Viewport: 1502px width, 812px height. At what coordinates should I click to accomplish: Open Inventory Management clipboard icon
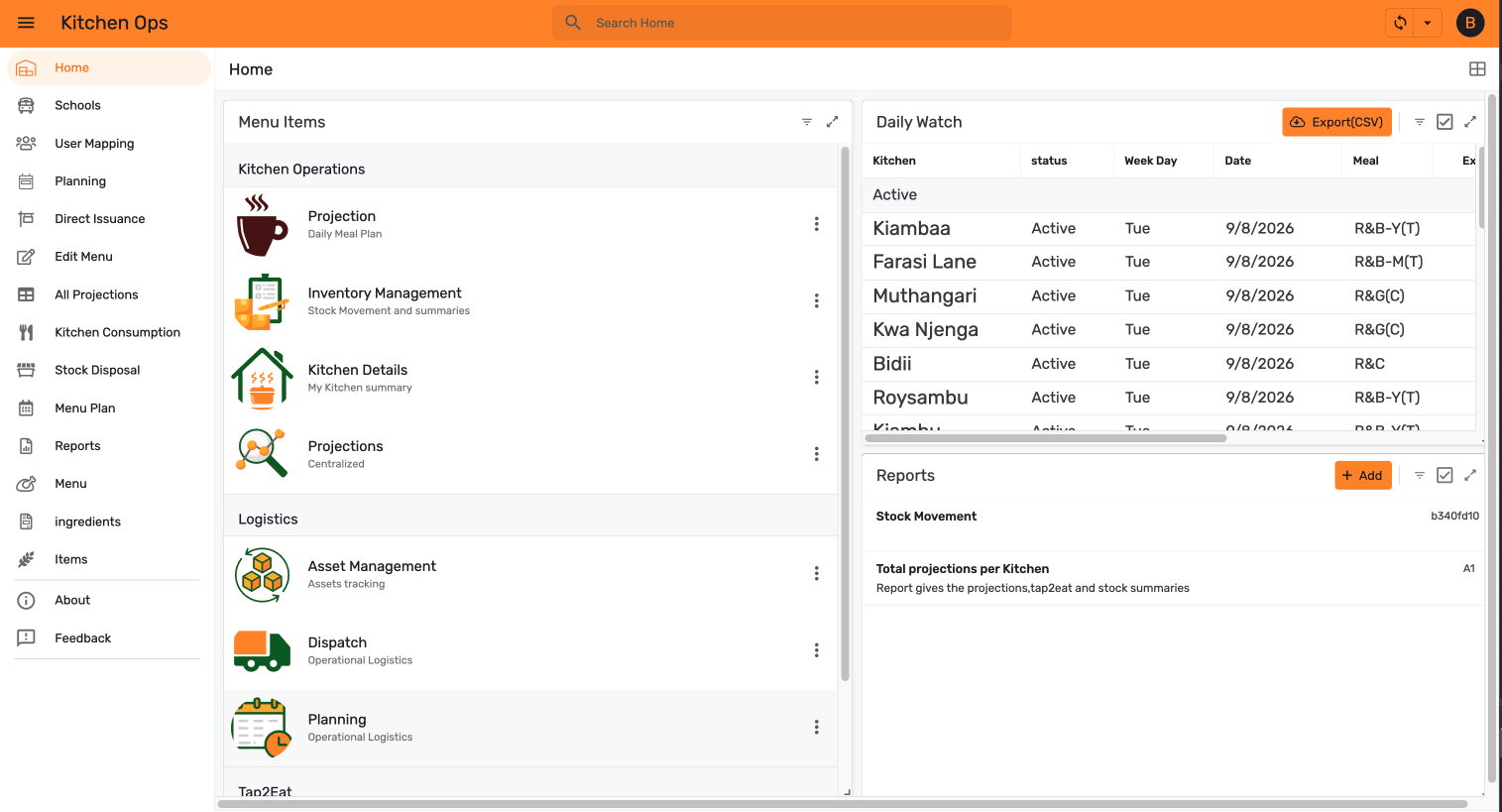click(x=262, y=301)
